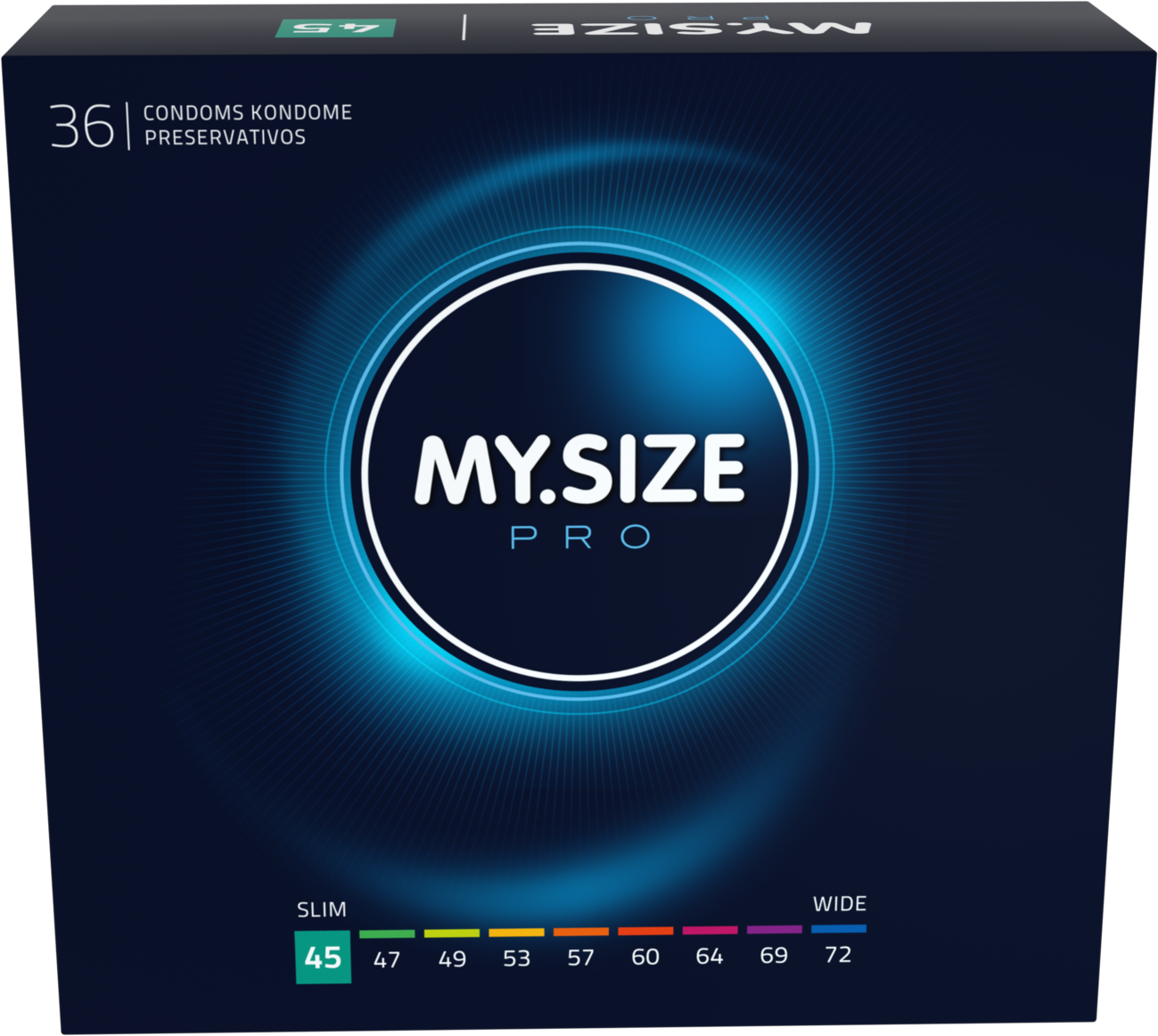The image size is (1158, 1036).
Task: Click the blue bar above 72
Action: pyautogui.click(x=838, y=928)
